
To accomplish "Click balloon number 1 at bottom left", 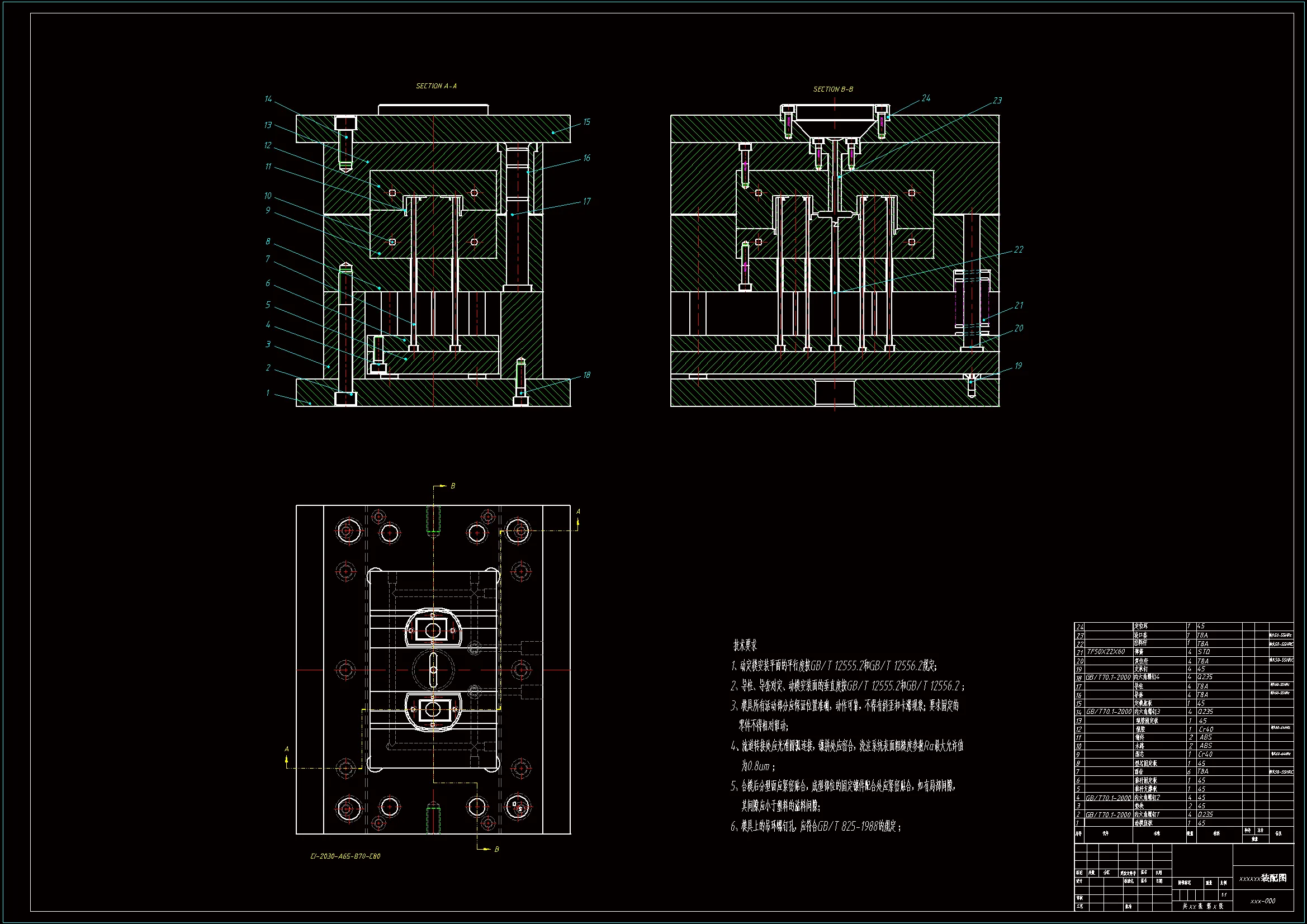I will (x=268, y=393).
